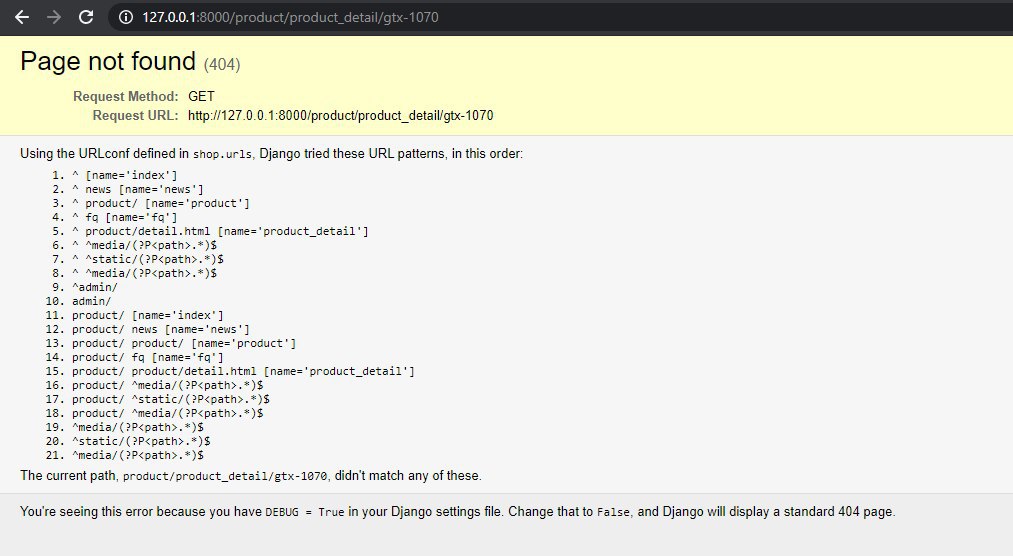The width and height of the screenshot is (1013, 556).
Task: Click the shop.urls URLconf text
Action: pyautogui.click(x=223, y=154)
